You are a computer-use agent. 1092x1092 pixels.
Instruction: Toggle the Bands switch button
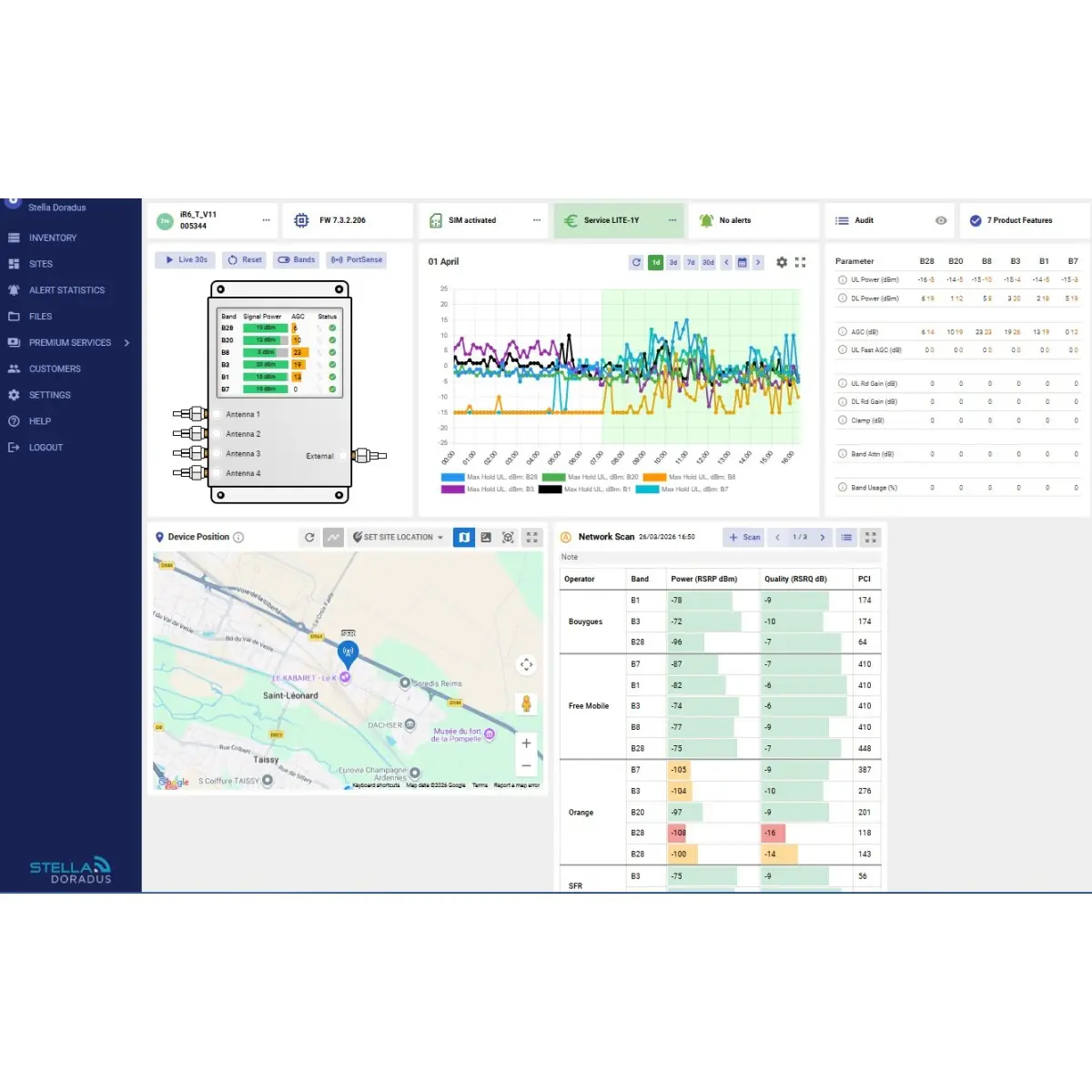[x=296, y=260]
